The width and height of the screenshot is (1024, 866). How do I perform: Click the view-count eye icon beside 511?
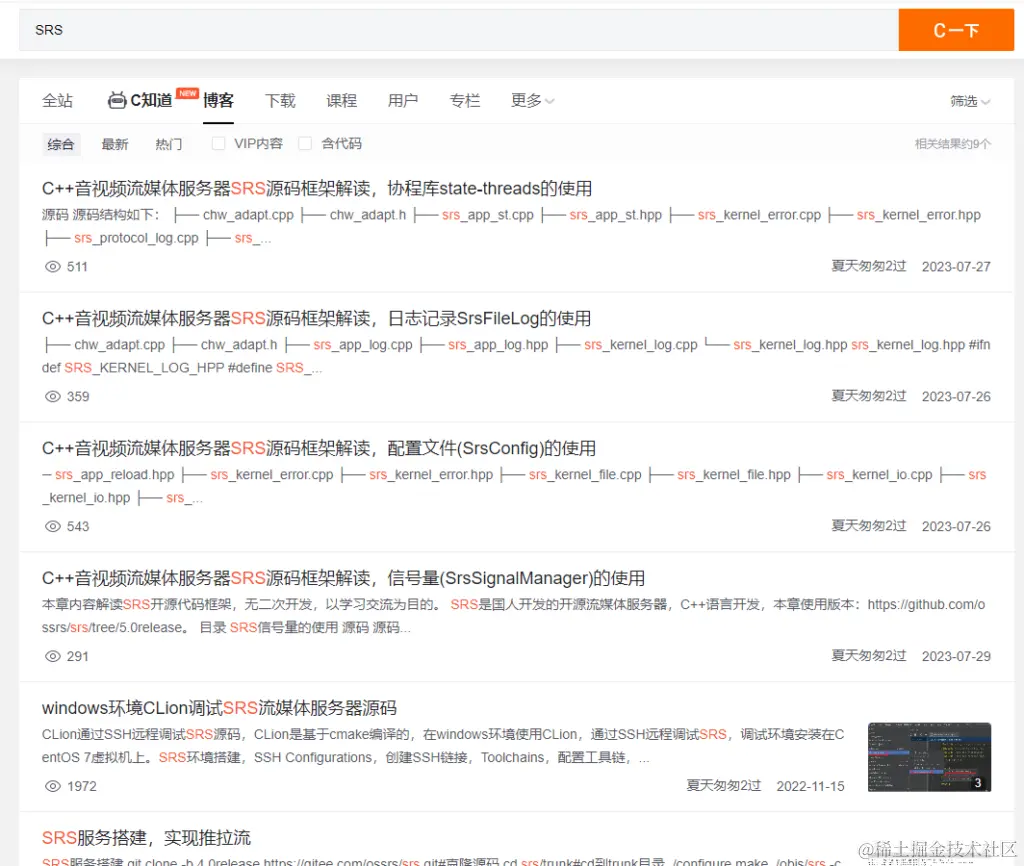click(53, 267)
